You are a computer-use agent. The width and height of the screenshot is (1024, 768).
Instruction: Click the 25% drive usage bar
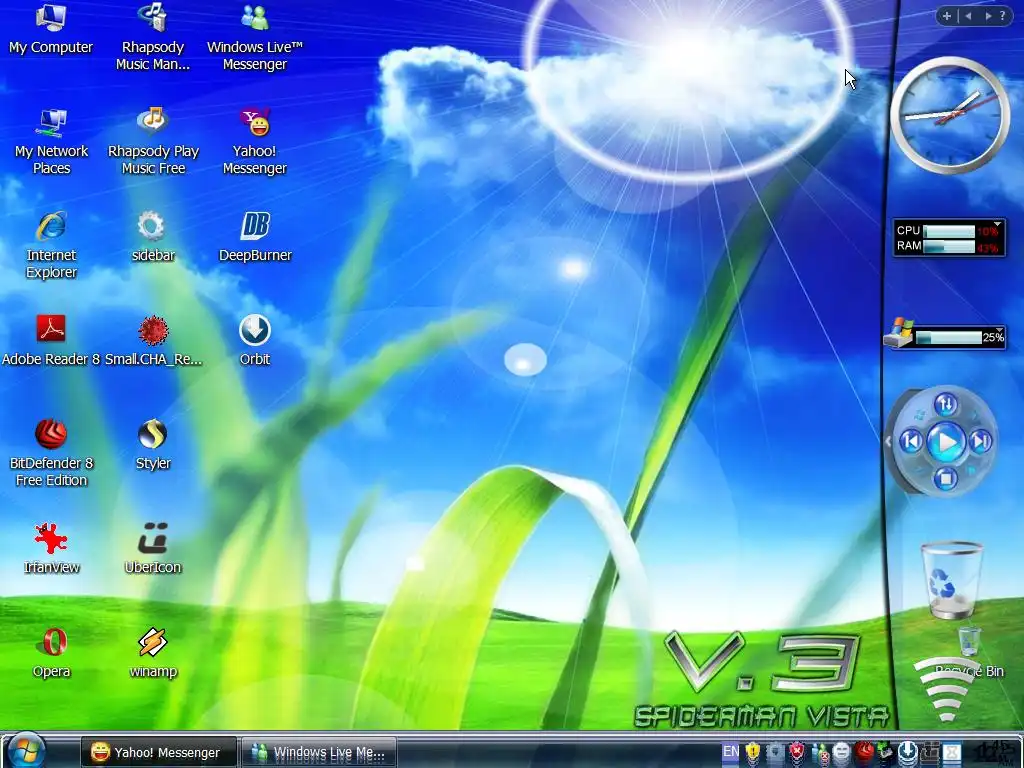click(x=948, y=338)
